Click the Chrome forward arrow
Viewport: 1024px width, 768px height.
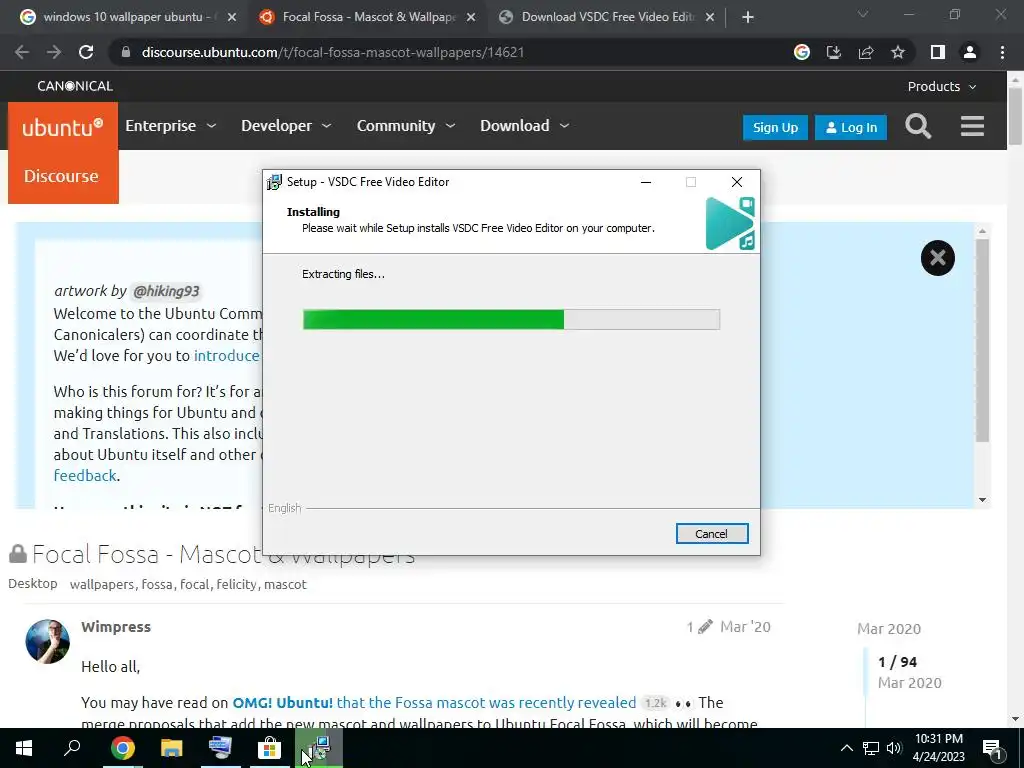click(x=54, y=52)
